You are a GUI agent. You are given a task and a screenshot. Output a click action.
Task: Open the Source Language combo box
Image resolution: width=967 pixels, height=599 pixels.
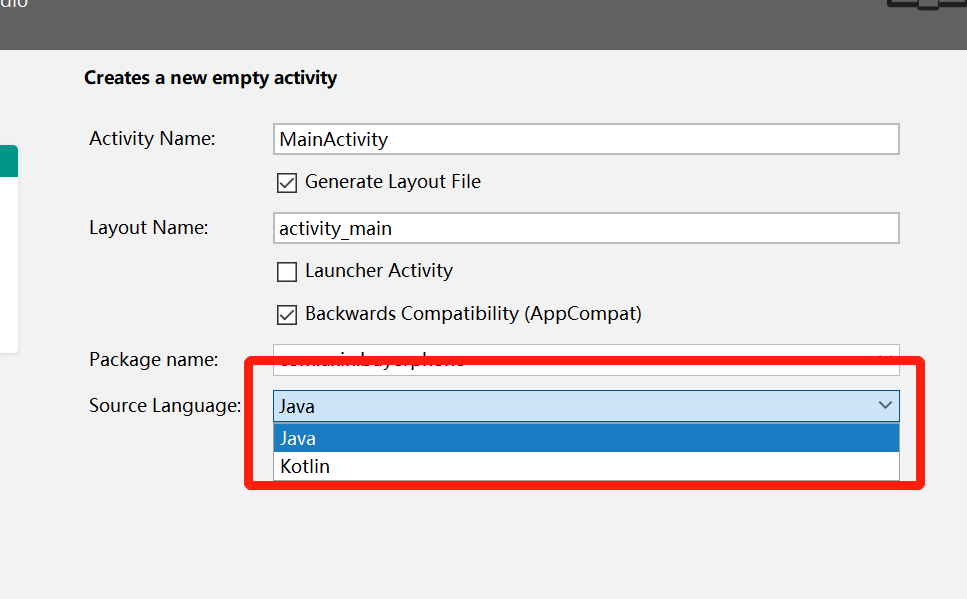(586, 406)
